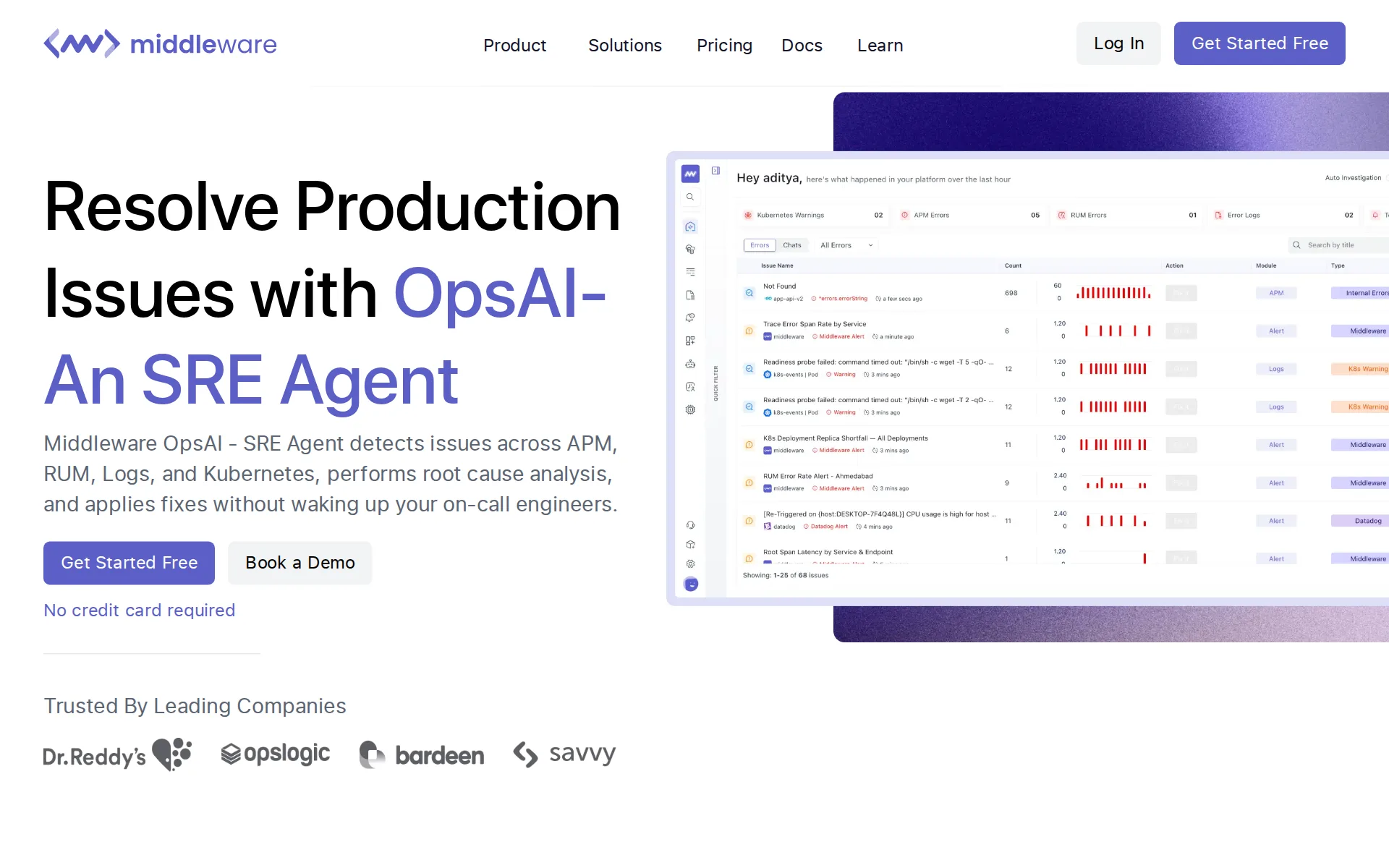Select the RUM Errors summary card
1389x868 pixels.
click(x=1127, y=215)
